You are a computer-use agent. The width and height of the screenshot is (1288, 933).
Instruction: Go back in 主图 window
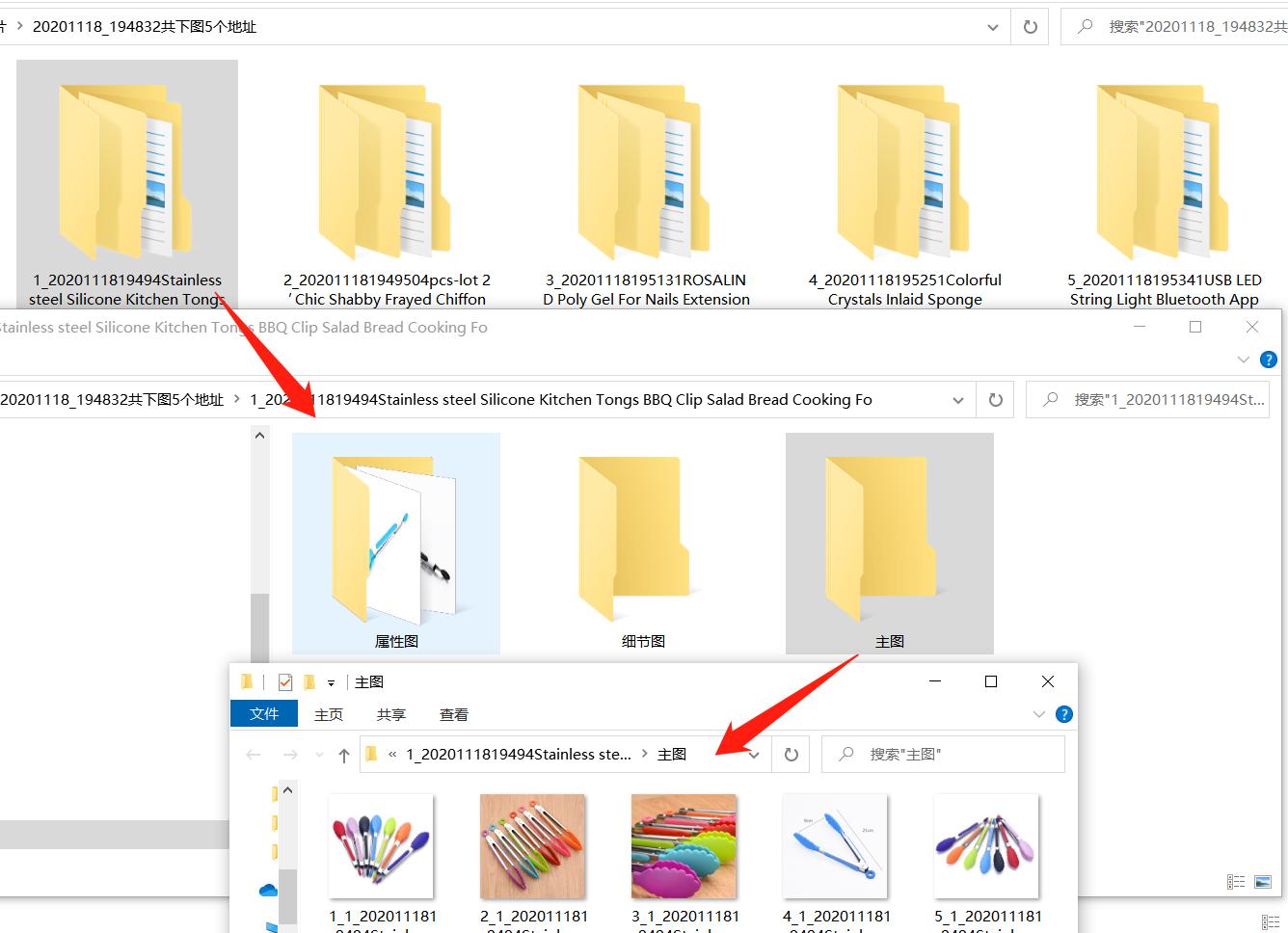coord(254,755)
